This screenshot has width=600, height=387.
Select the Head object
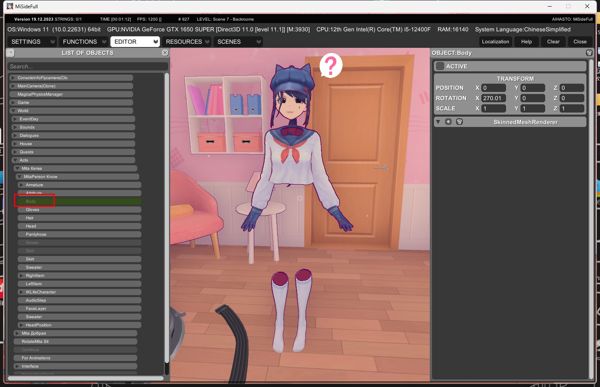pyautogui.click(x=80, y=226)
